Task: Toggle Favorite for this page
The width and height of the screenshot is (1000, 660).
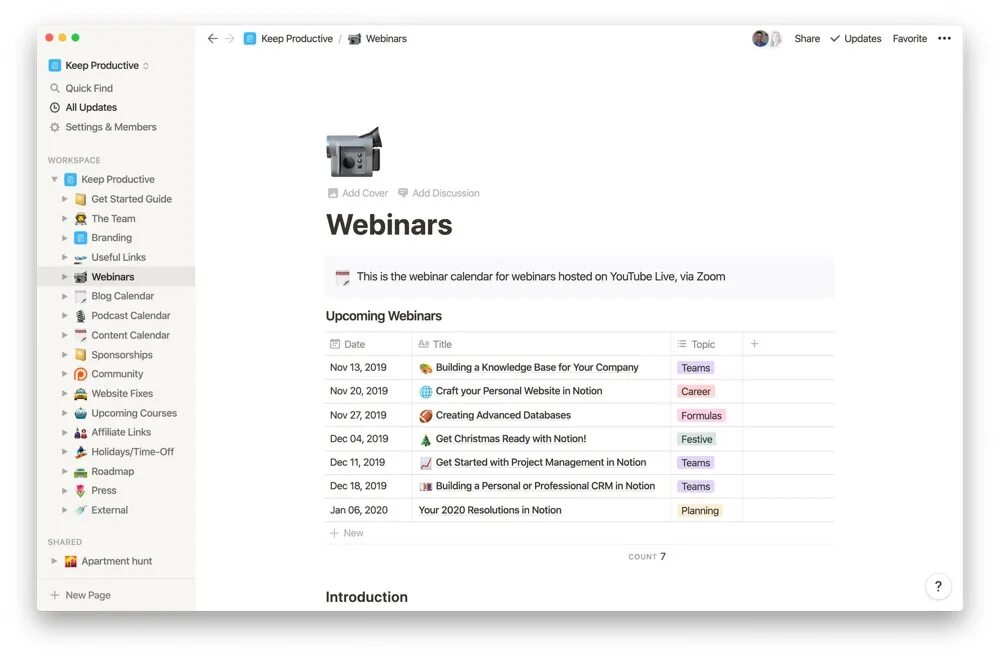Action: (x=909, y=38)
